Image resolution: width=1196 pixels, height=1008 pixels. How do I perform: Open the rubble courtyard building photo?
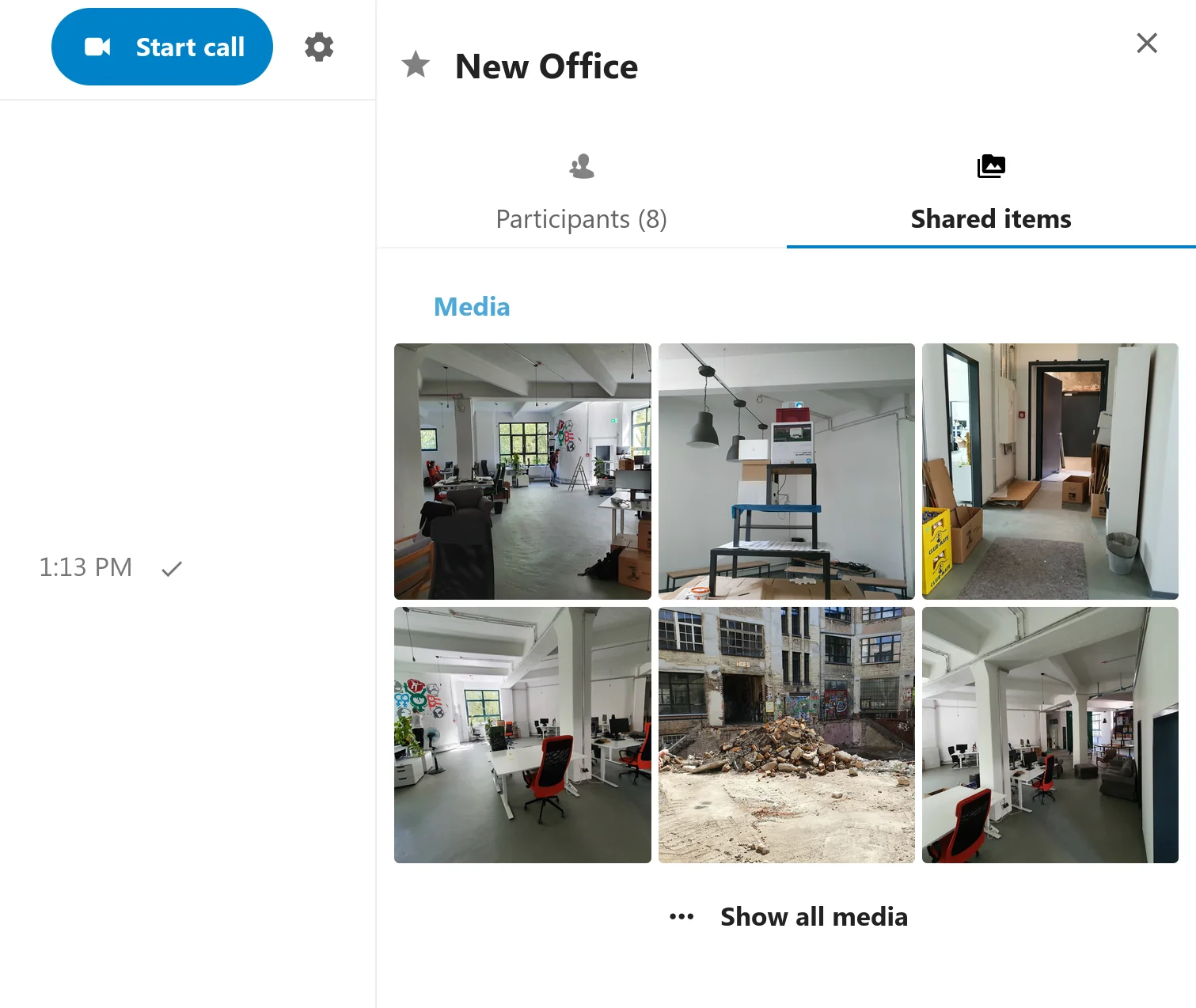coord(787,735)
